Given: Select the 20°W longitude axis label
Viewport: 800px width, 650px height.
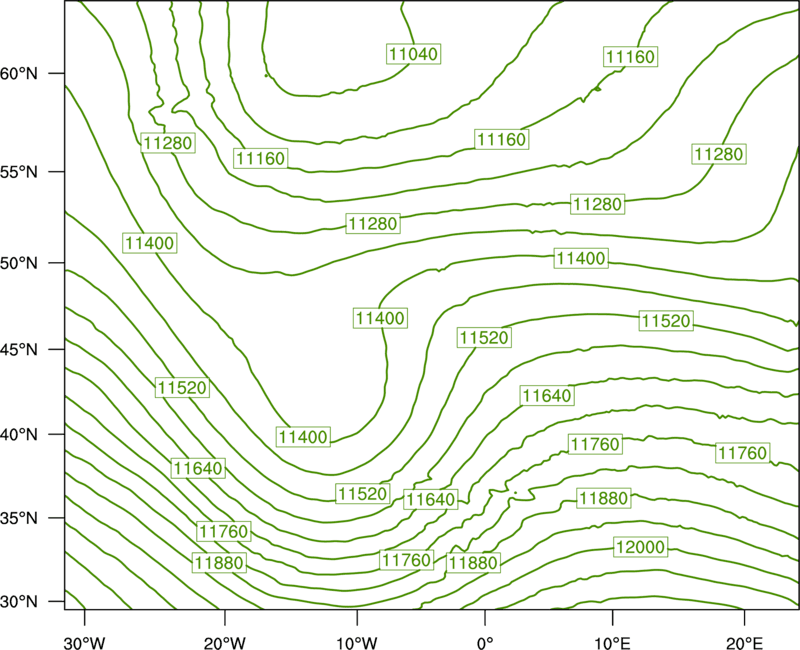Looking at the screenshot, I should tap(224, 642).
